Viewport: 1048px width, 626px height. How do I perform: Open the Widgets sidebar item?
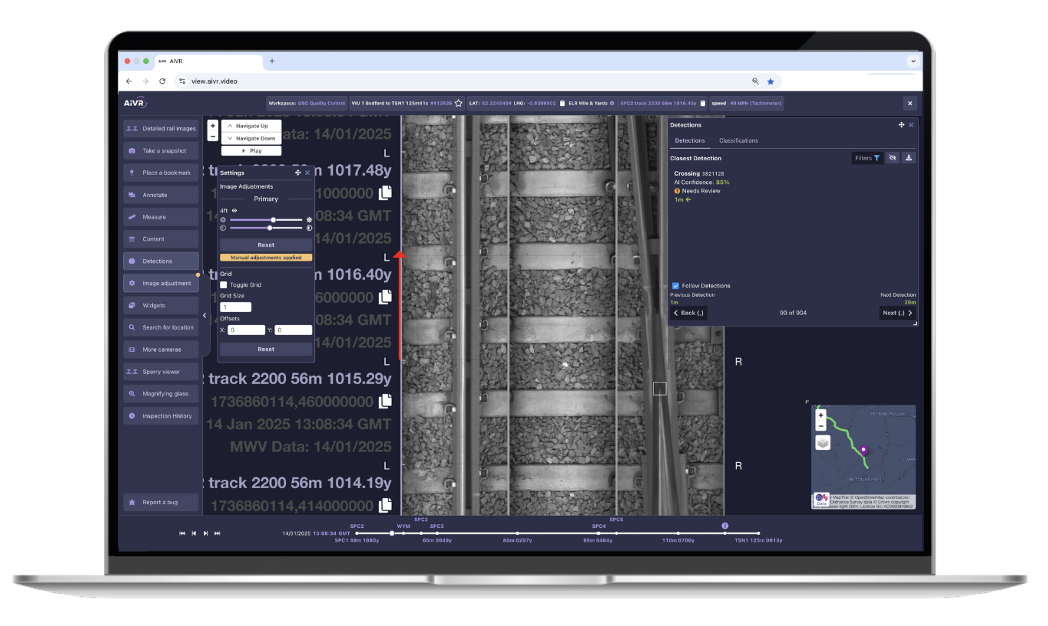160,305
